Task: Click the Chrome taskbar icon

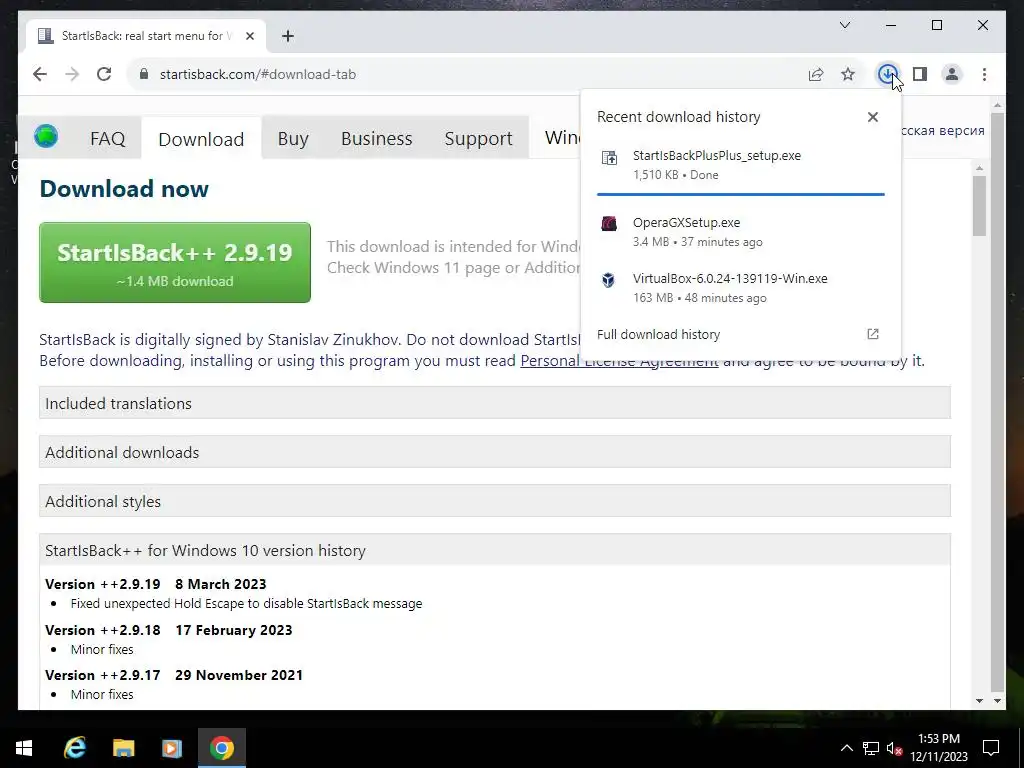Action: (221, 748)
